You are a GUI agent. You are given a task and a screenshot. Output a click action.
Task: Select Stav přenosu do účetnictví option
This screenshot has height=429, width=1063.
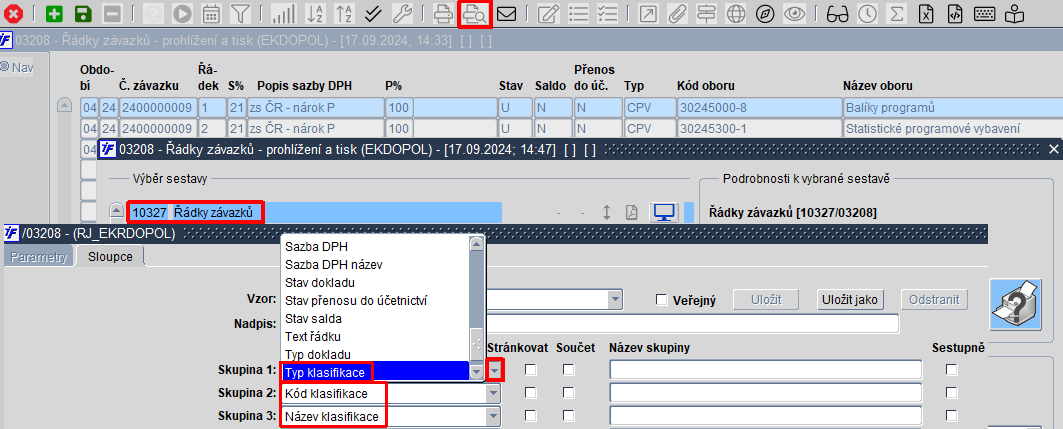pyautogui.click(x=375, y=300)
